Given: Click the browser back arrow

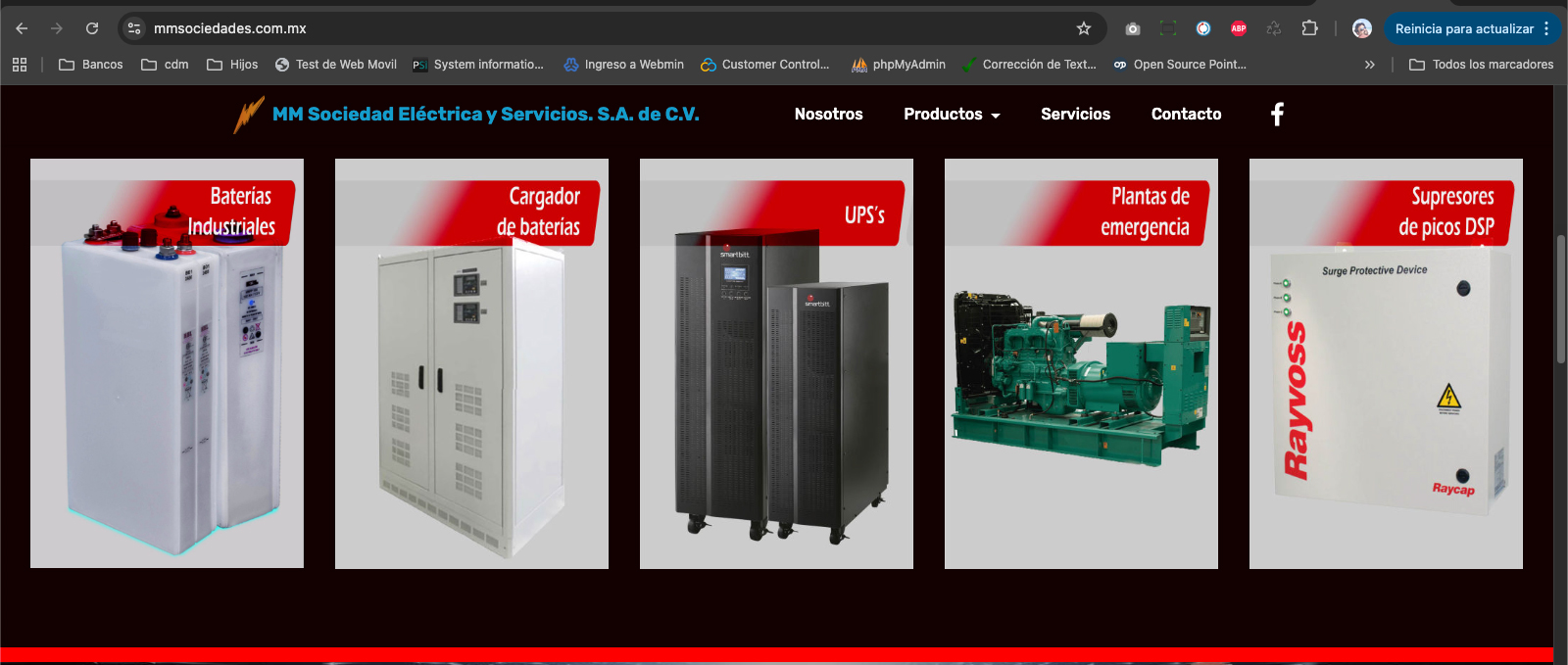Looking at the screenshot, I should tap(22, 28).
